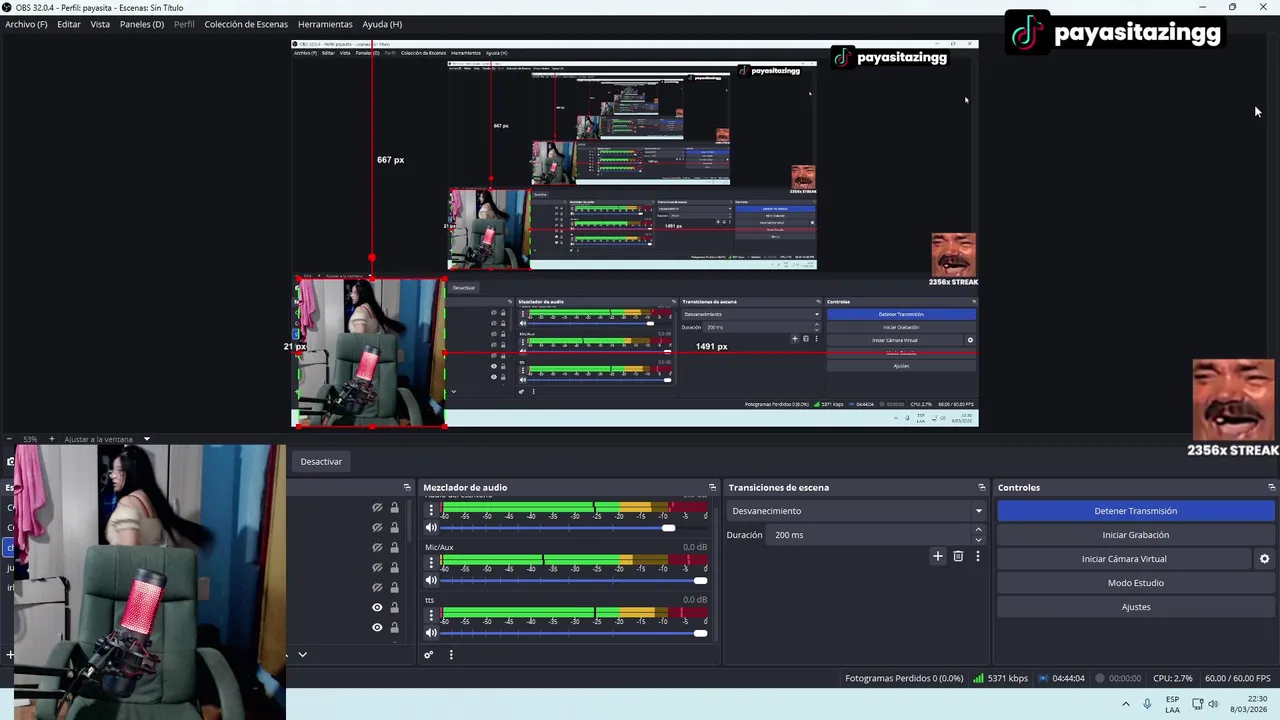
Task: Open the network tray icon
Action: coord(1197,704)
